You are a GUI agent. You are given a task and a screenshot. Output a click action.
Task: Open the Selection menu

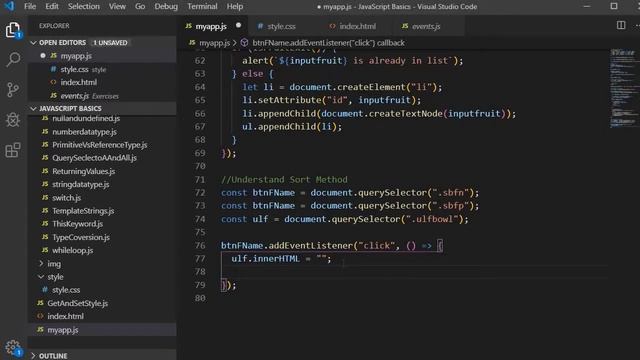tap(84, 6)
